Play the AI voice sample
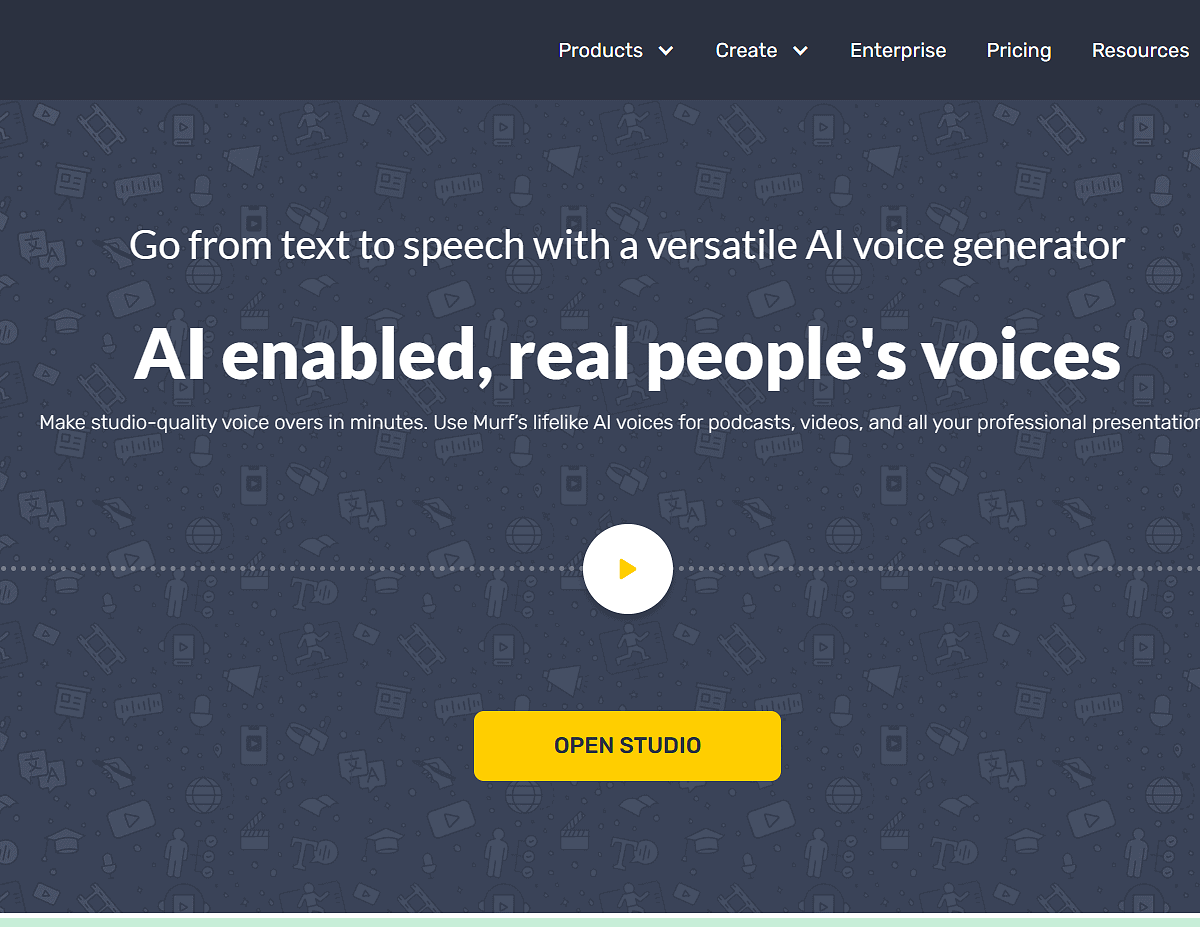 coord(627,569)
